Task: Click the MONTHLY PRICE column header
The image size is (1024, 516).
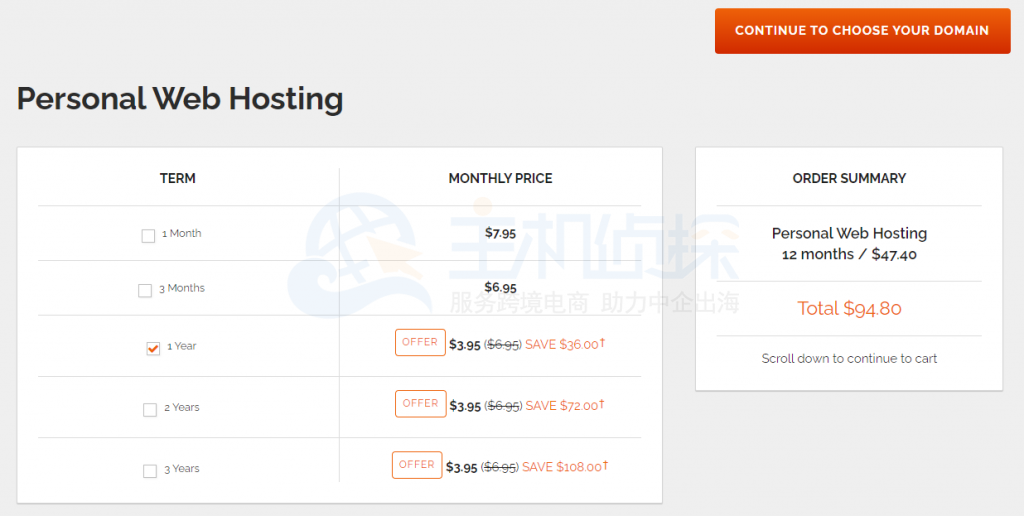Action: (500, 178)
